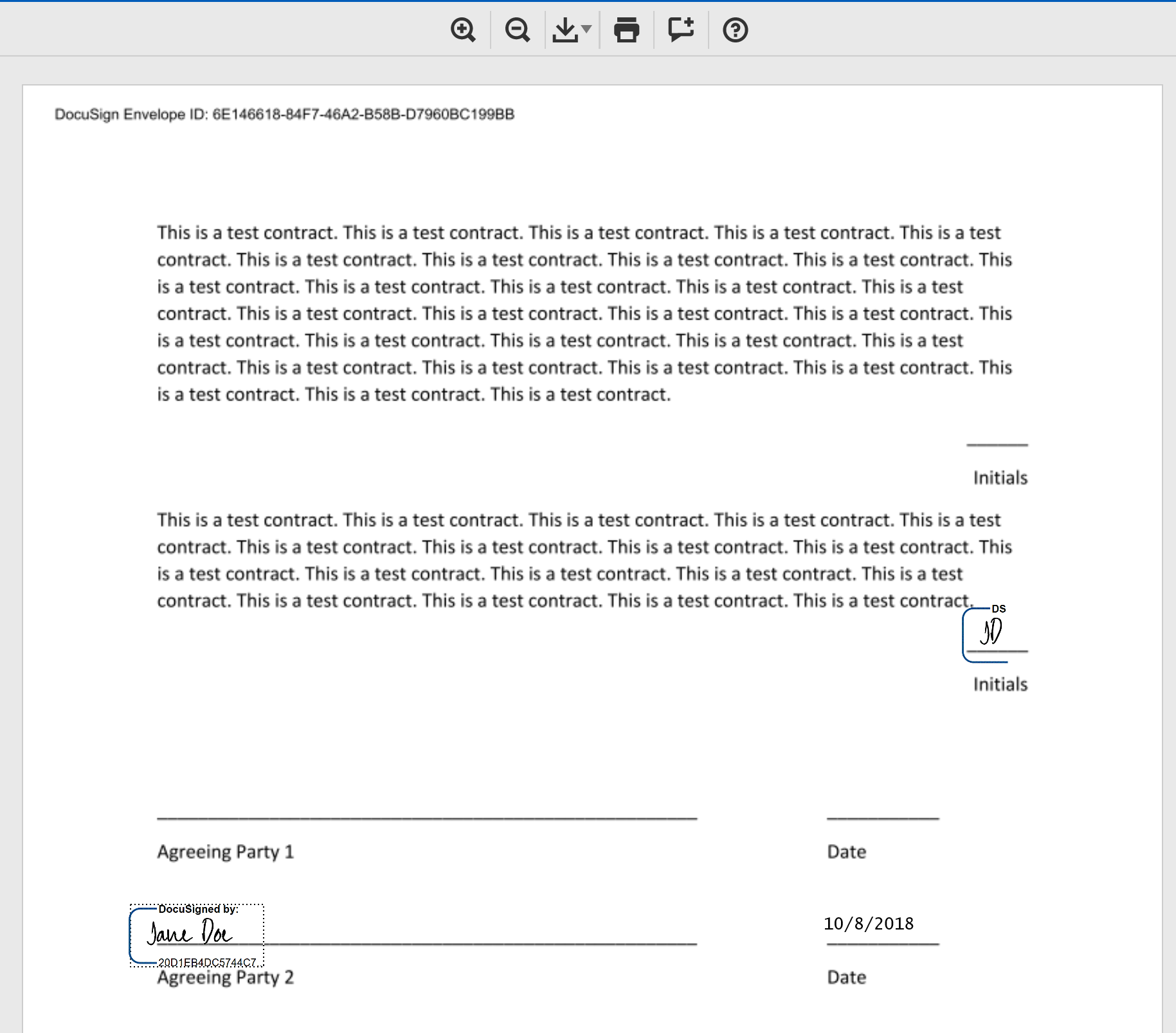Click the zoom in magnifier icon

463,30
